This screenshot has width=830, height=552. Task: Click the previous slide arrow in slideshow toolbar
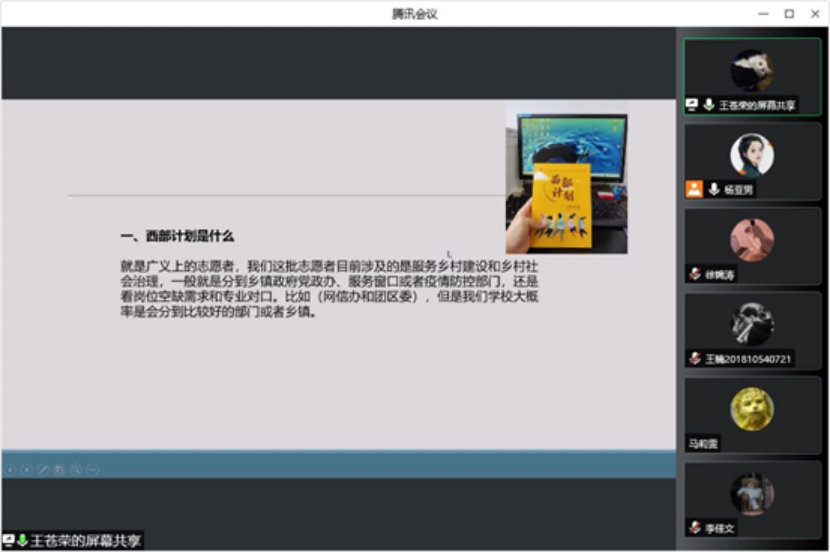[9, 469]
